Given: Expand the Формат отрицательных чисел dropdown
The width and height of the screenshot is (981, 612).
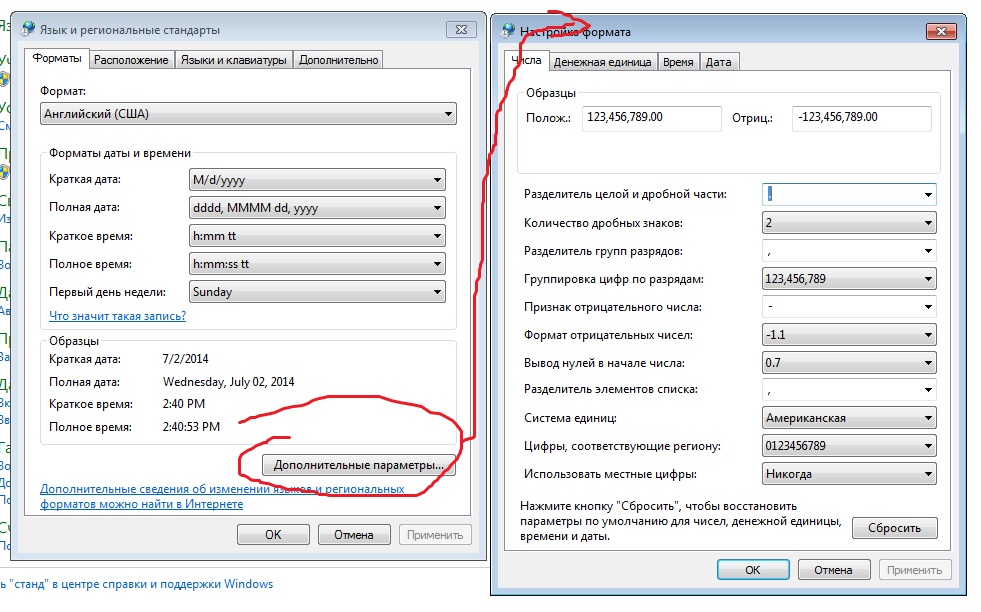Looking at the screenshot, I should coord(849,335).
